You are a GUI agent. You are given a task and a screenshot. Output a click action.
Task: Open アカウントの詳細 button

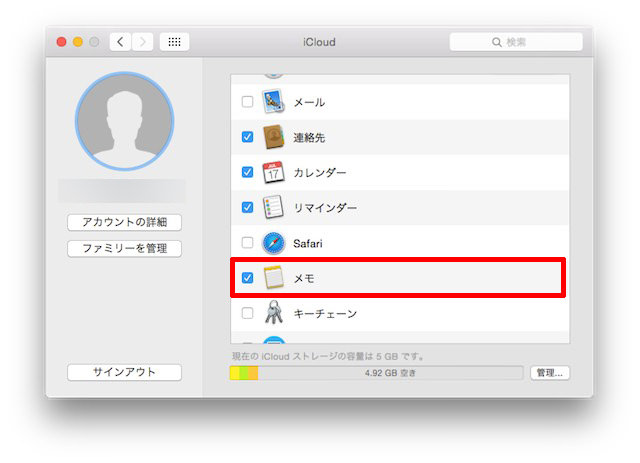click(x=124, y=222)
